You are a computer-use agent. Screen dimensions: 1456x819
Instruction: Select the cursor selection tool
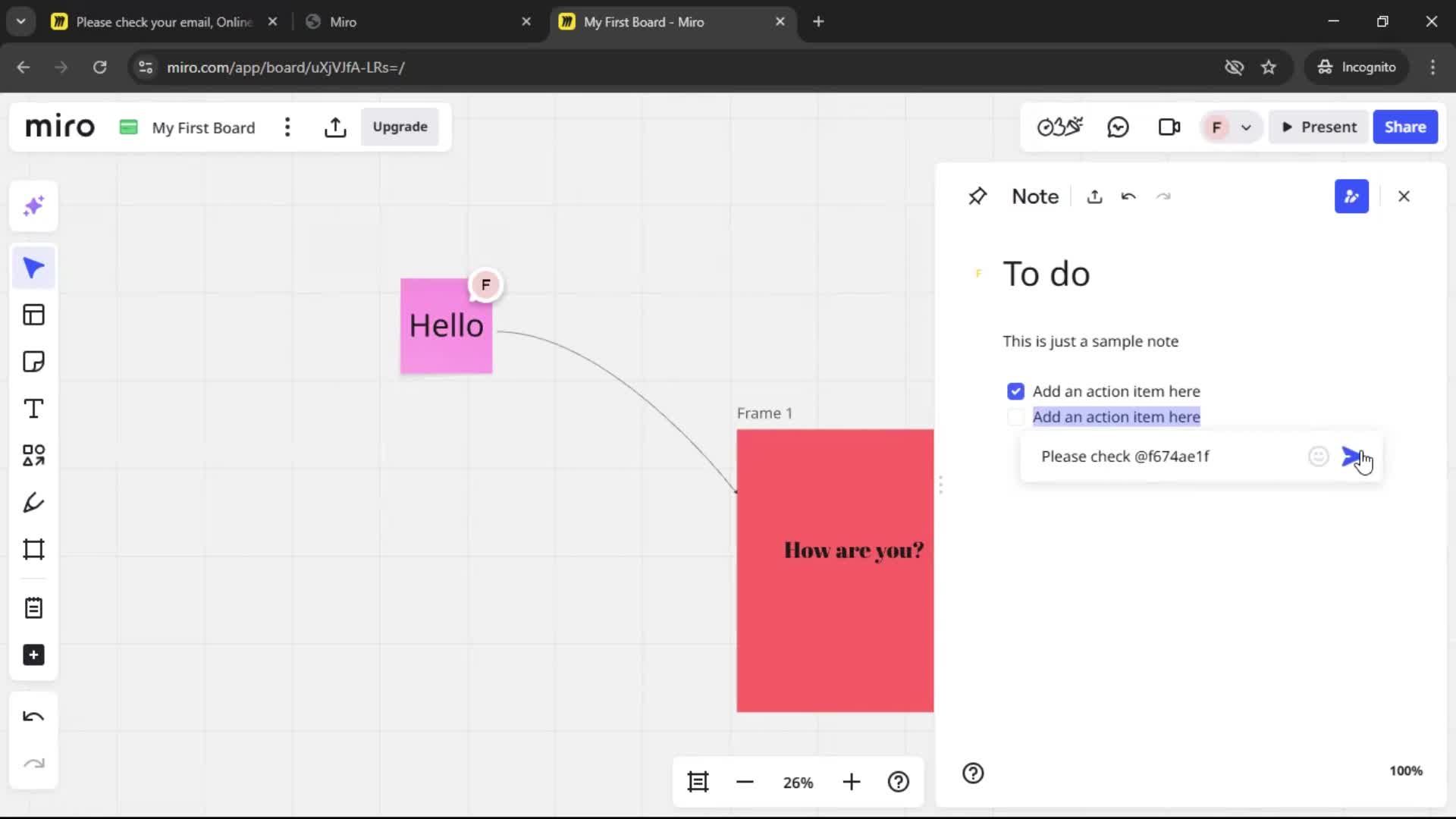pos(33,268)
